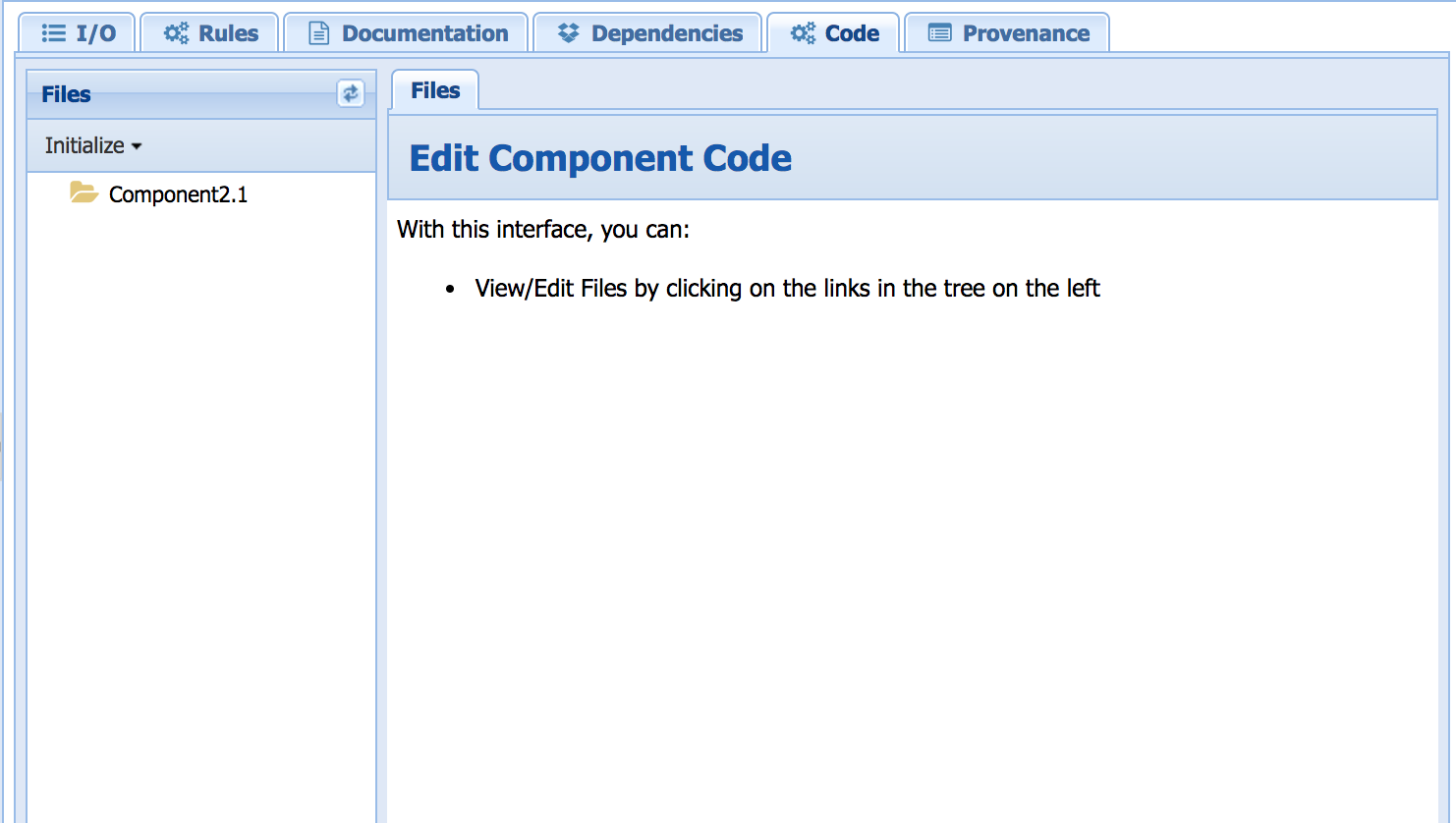Show the Dependencies tab

click(667, 33)
